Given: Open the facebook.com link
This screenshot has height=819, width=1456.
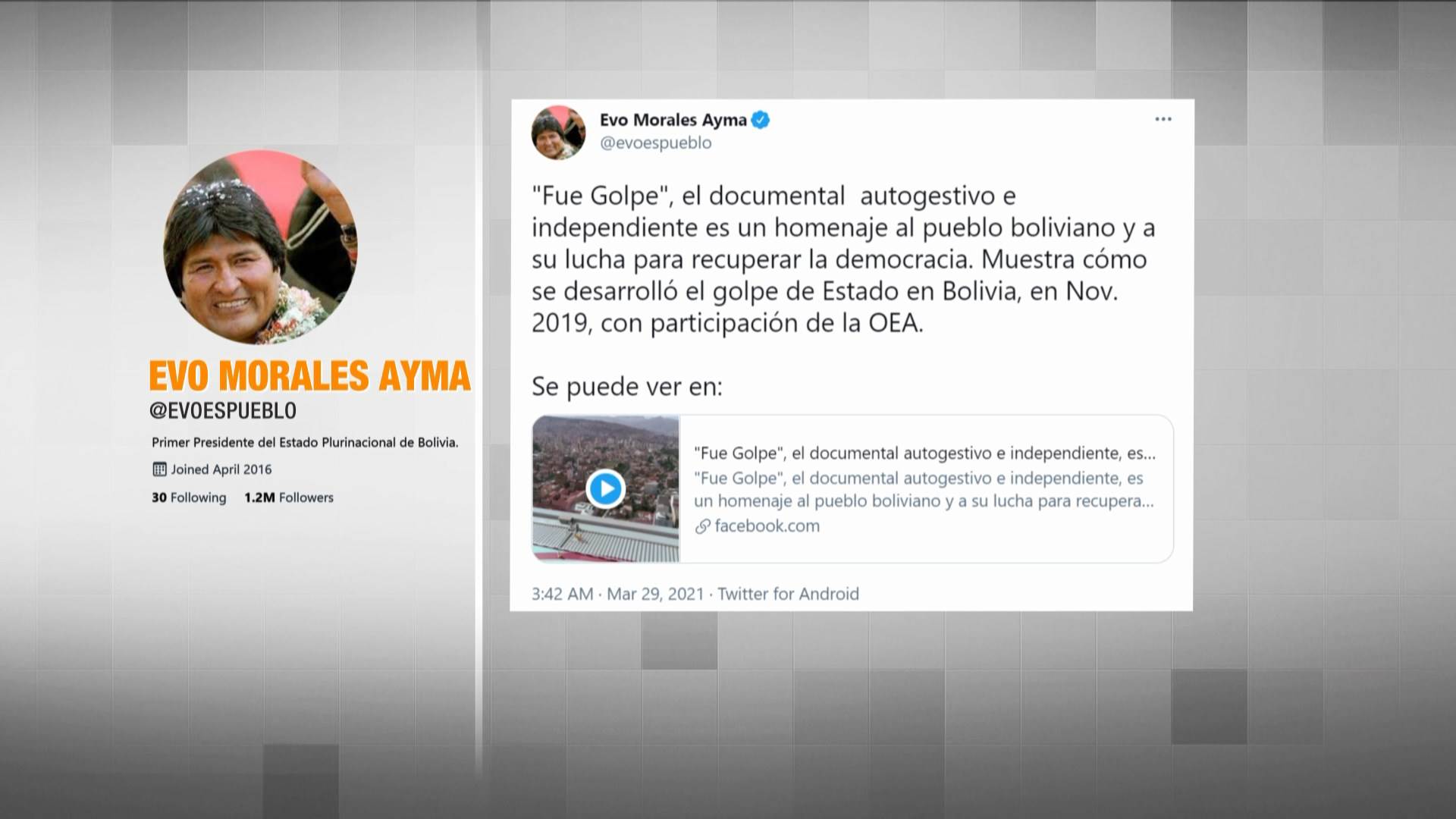Looking at the screenshot, I should [x=767, y=526].
